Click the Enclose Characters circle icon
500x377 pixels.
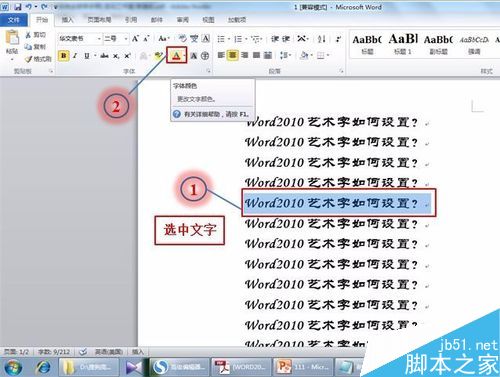(x=205, y=56)
